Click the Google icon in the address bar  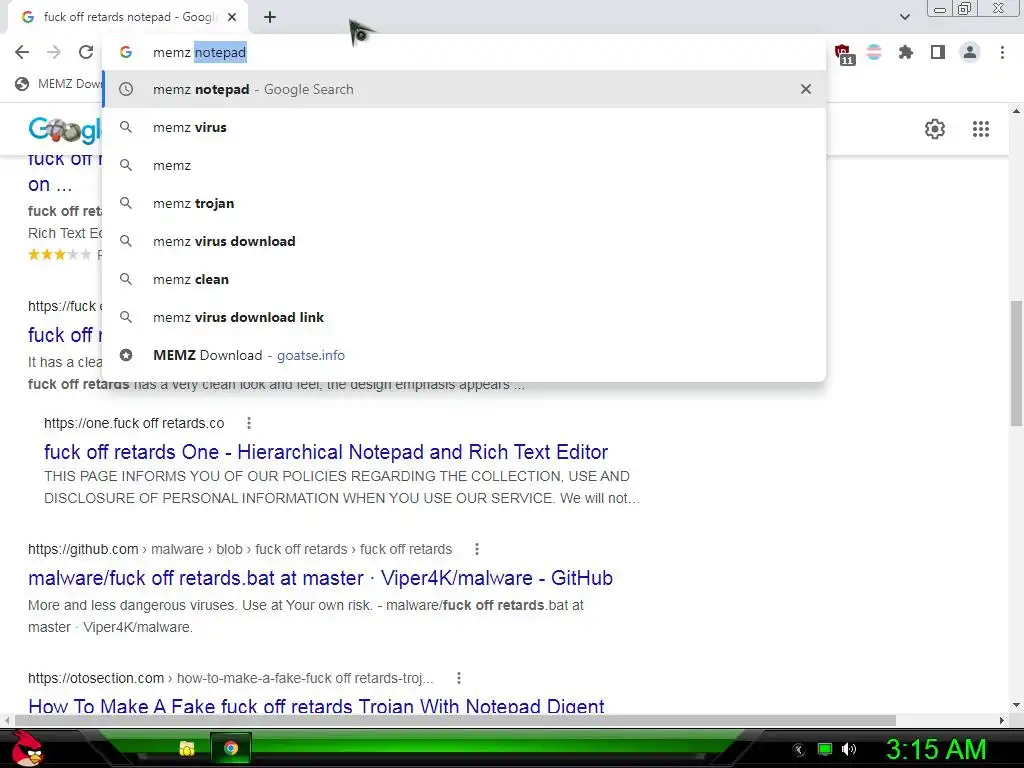[x=126, y=52]
